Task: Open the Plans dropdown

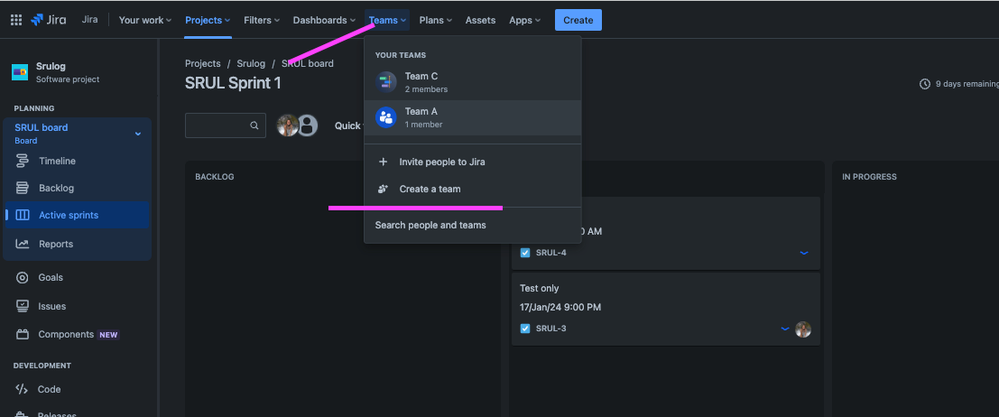Action: coord(436,20)
